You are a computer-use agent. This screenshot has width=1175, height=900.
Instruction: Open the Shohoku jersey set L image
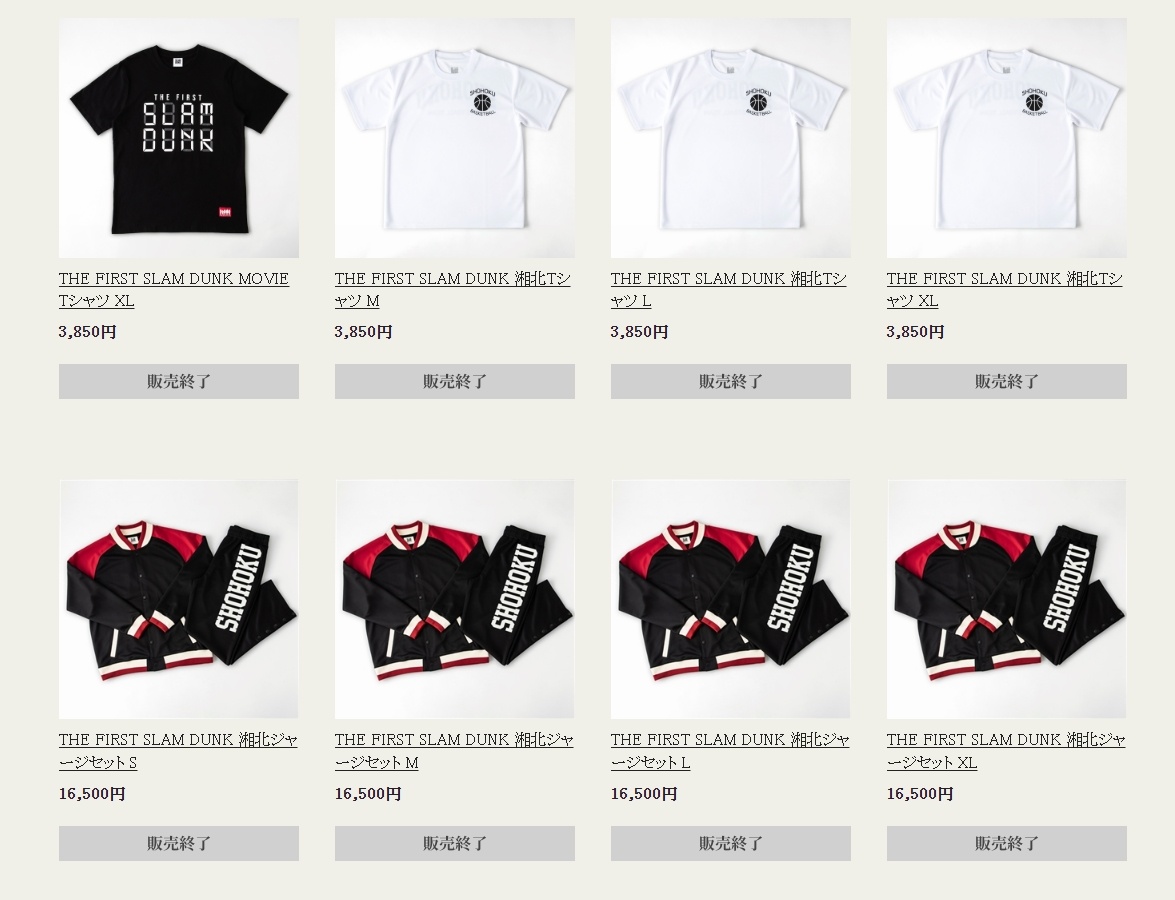(731, 599)
